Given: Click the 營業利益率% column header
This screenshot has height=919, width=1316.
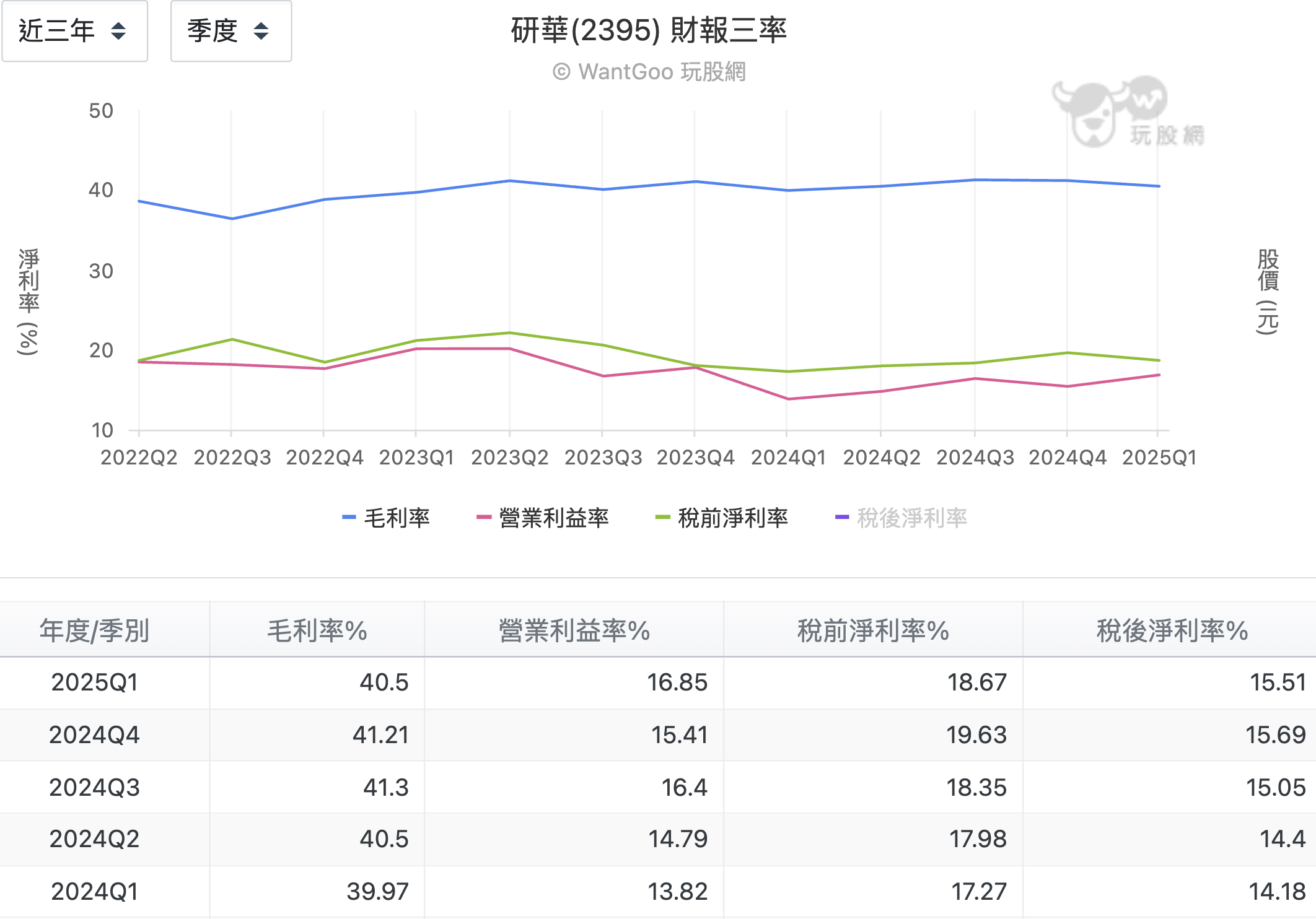Looking at the screenshot, I should pos(574,630).
